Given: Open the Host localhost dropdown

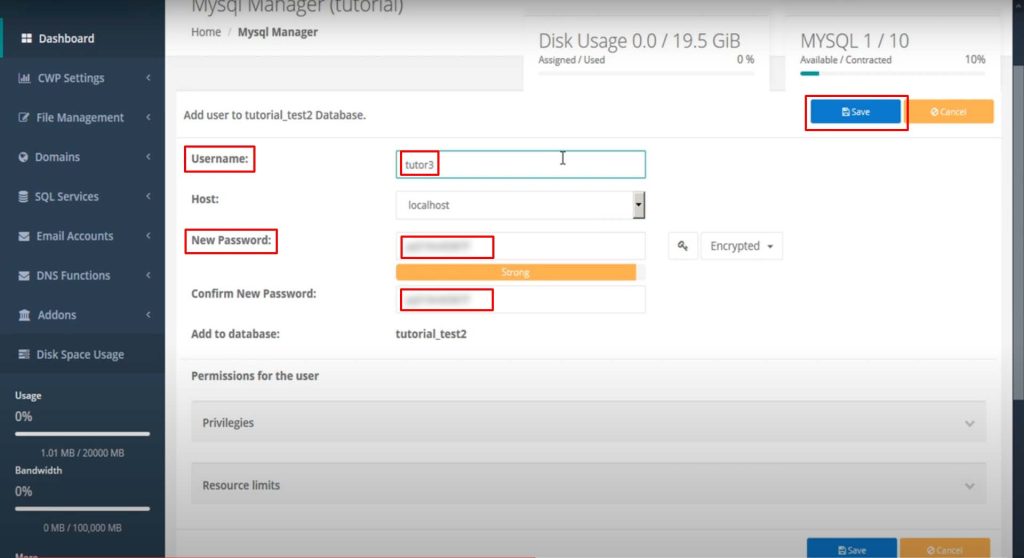Looking at the screenshot, I should (x=520, y=205).
